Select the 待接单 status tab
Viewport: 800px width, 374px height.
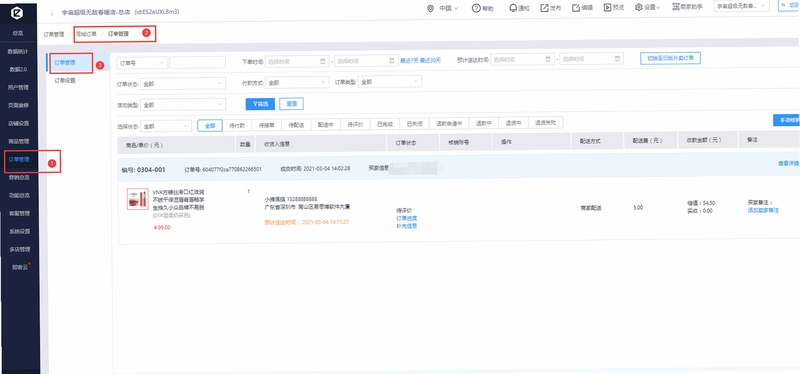tap(267, 125)
